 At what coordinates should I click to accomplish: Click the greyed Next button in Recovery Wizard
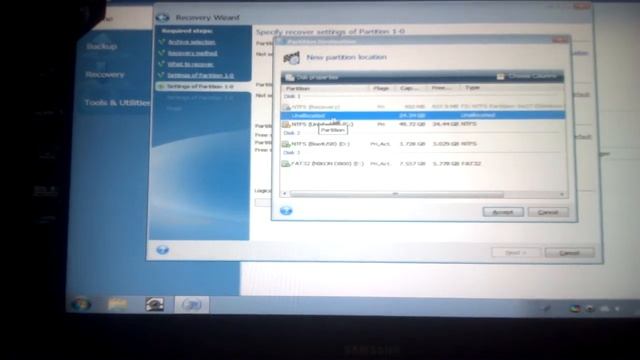tap(516, 253)
